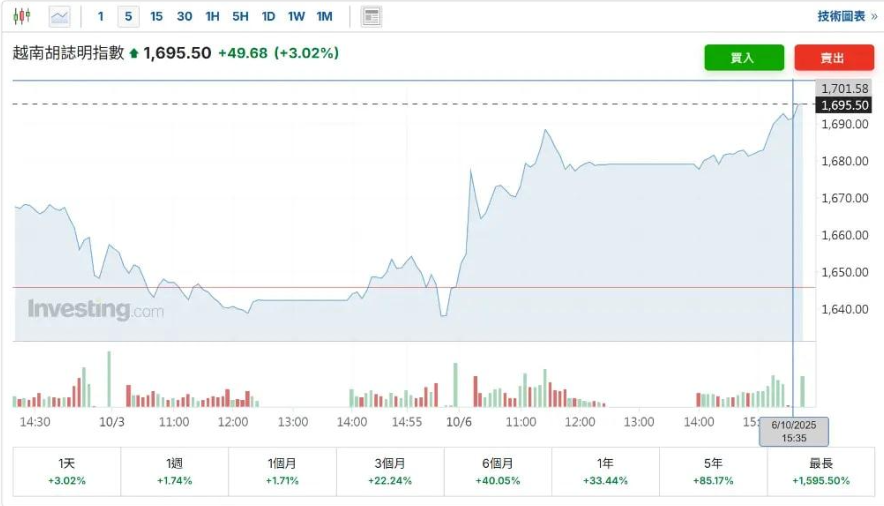The width and height of the screenshot is (884, 506).
Task: Select the 最長 maximum range tab
Action: pyautogui.click(x=821, y=472)
